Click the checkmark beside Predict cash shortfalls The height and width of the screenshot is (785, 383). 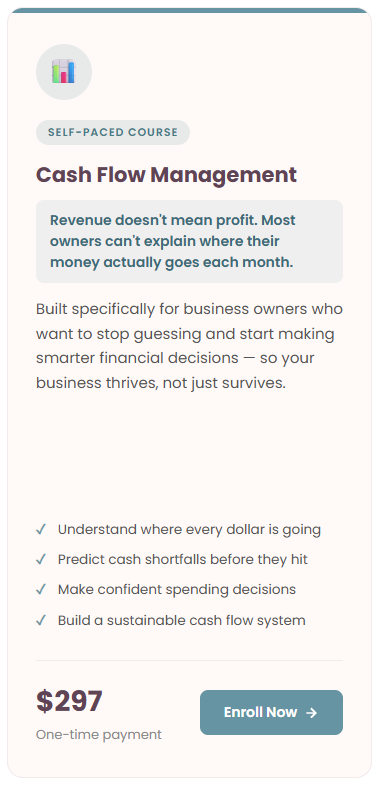pos(41,559)
